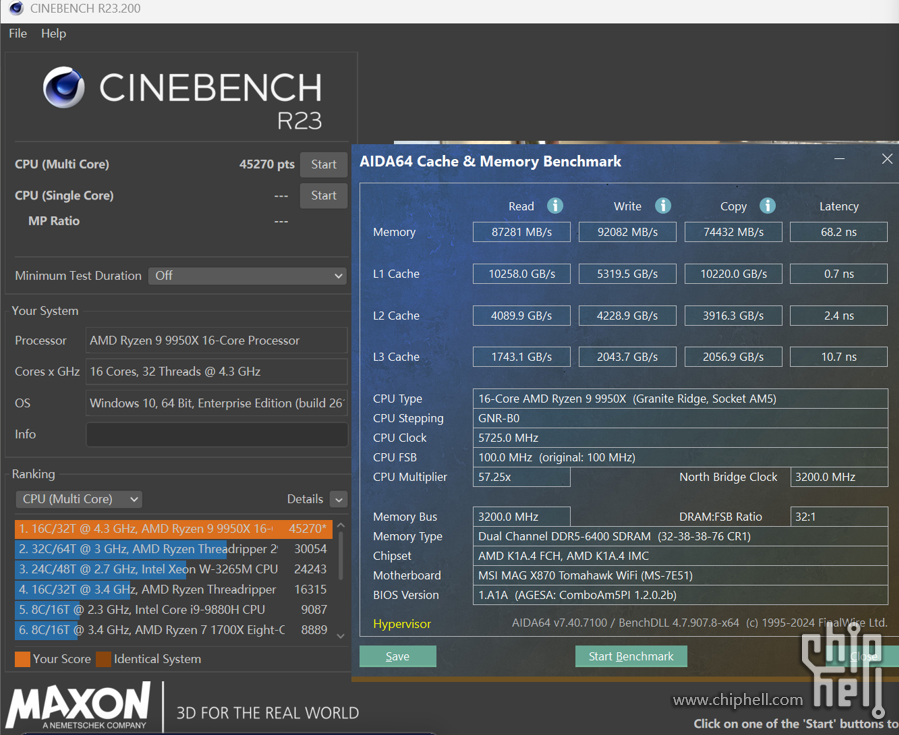The image size is (899, 735).
Task: Click the L3 Cache latency 10.7 ns
Action: coord(839,357)
